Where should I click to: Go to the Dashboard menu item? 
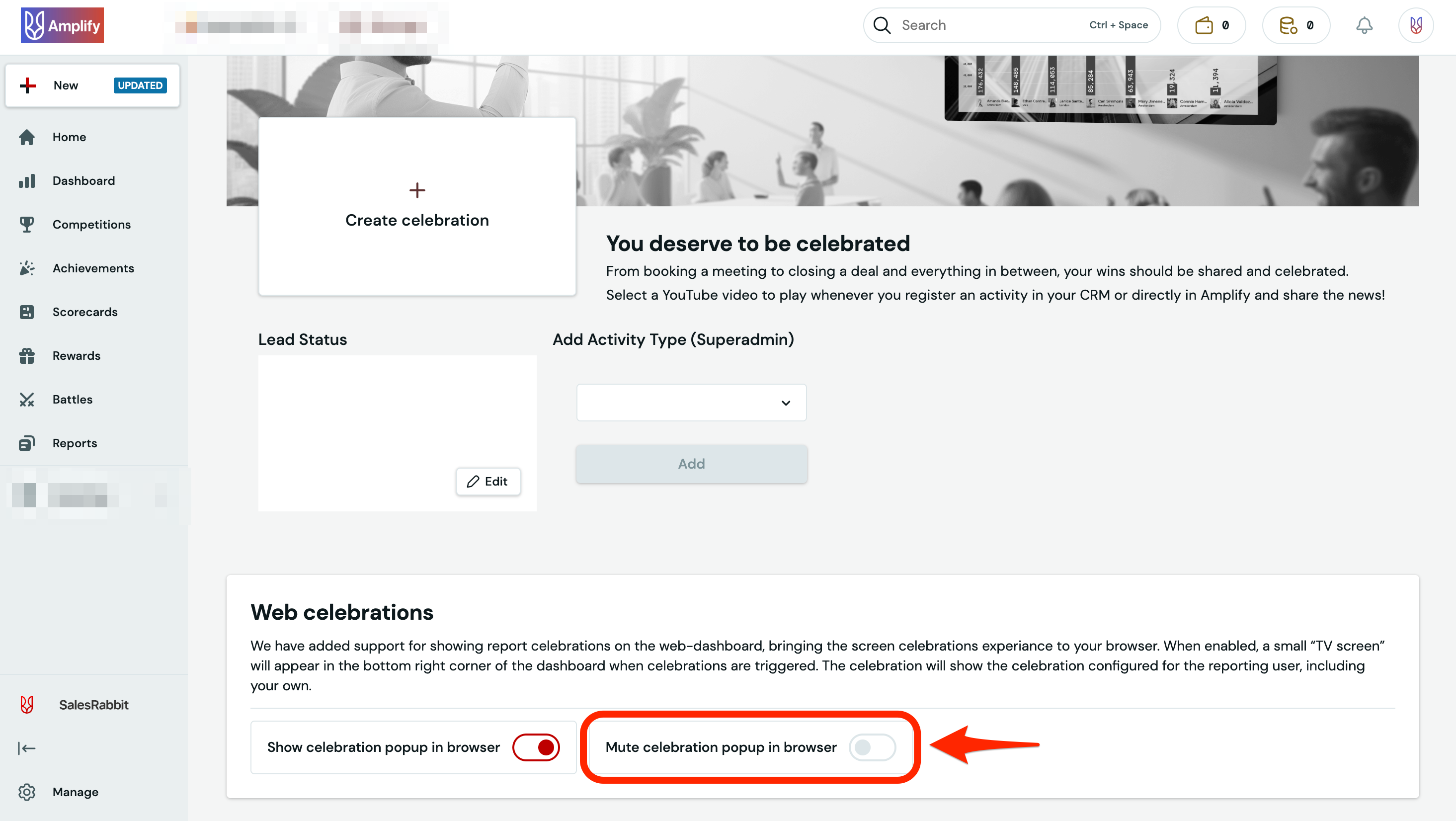click(83, 181)
